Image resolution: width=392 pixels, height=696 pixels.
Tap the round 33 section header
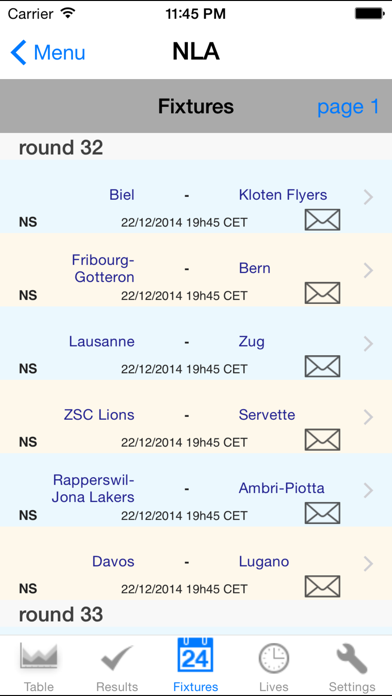tap(196, 614)
